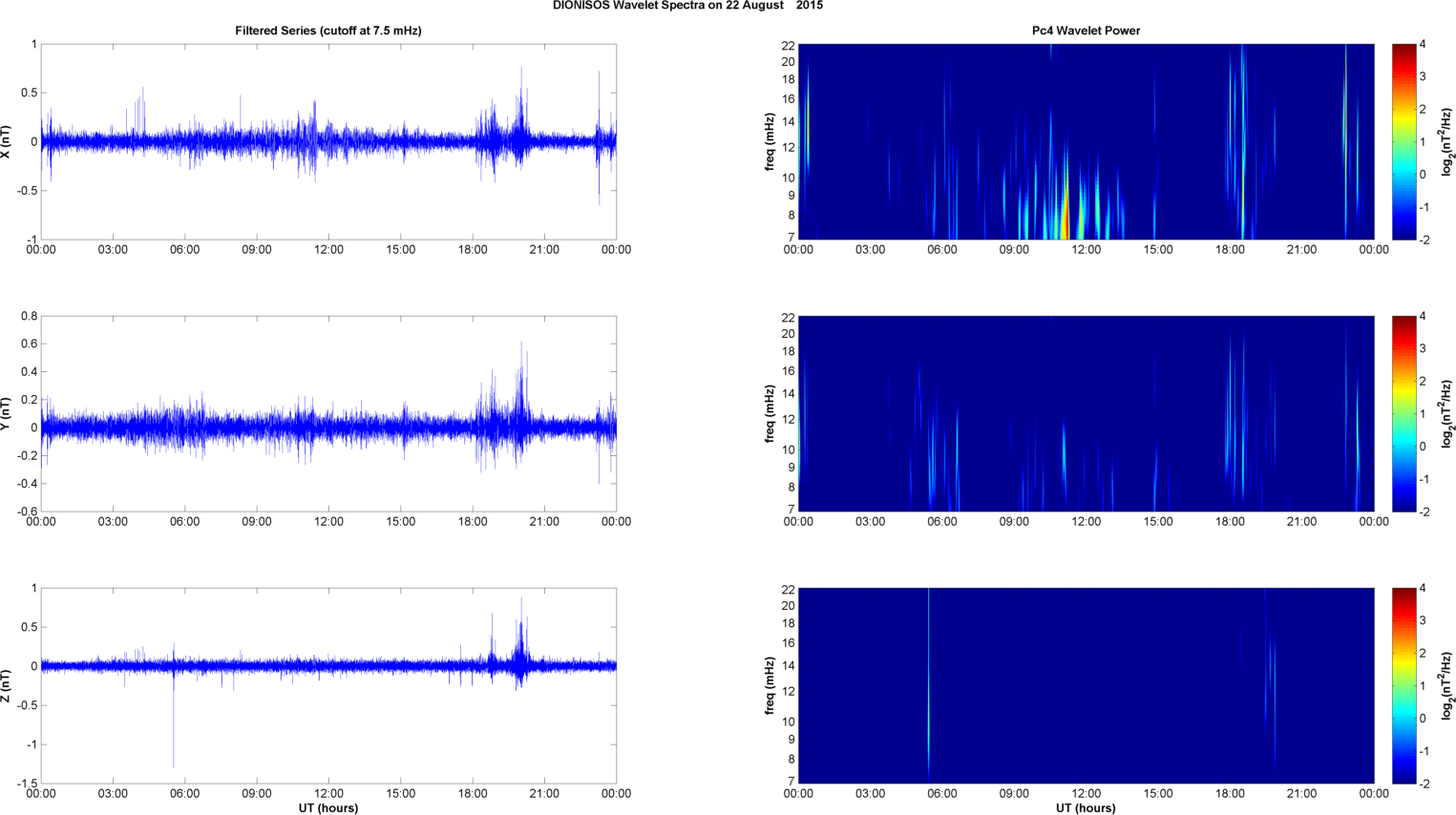Click the -1.5 tick on the Z series axis
Image resolution: width=1456 pixels, height=815 pixels.
click(x=27, y=784)
